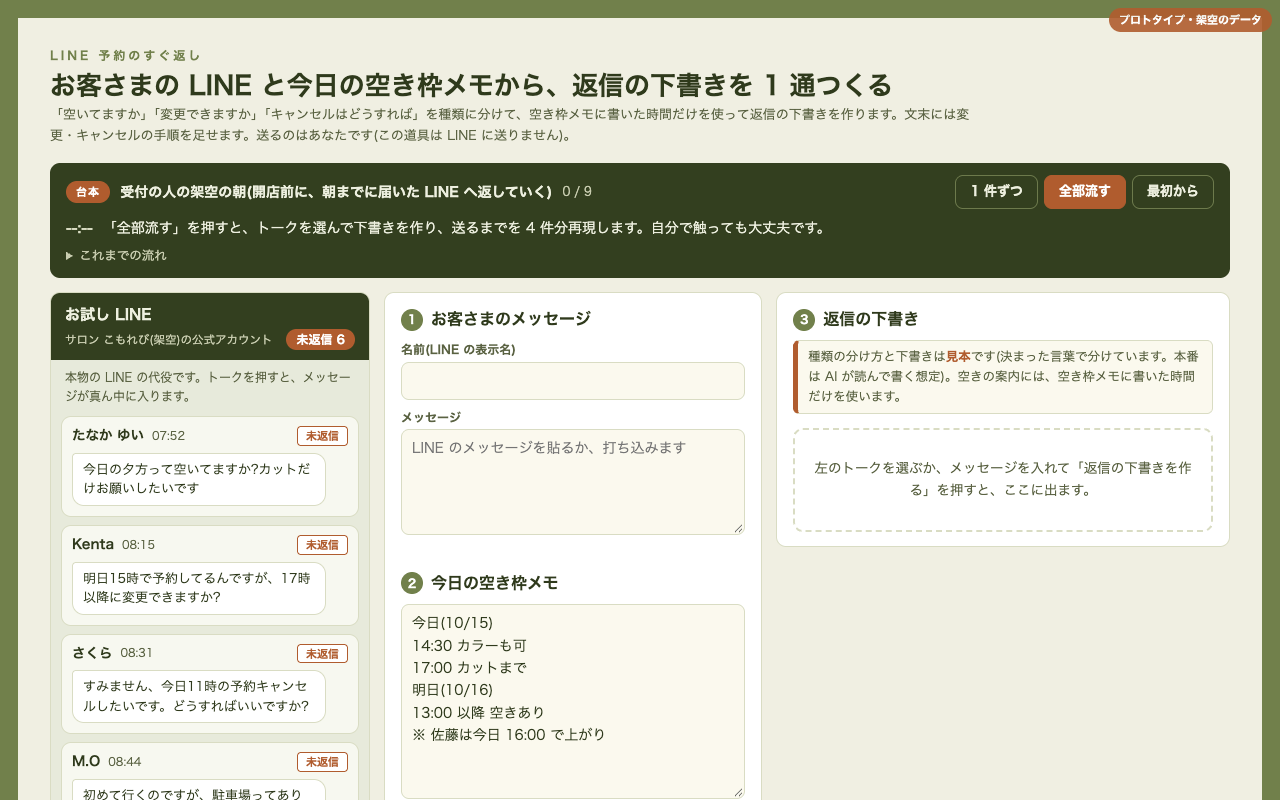Click the red 見本 word in the notice
1280x800 pixels.
958,356
